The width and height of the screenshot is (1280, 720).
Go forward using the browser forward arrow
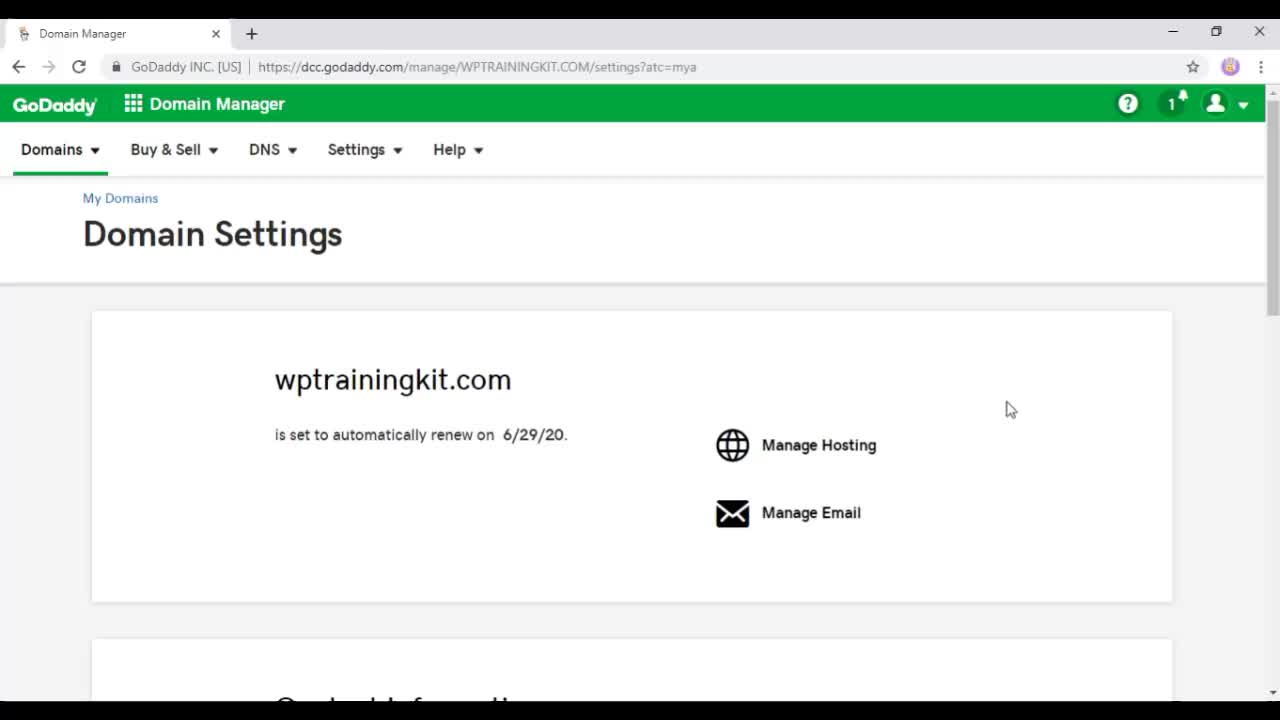48,67
